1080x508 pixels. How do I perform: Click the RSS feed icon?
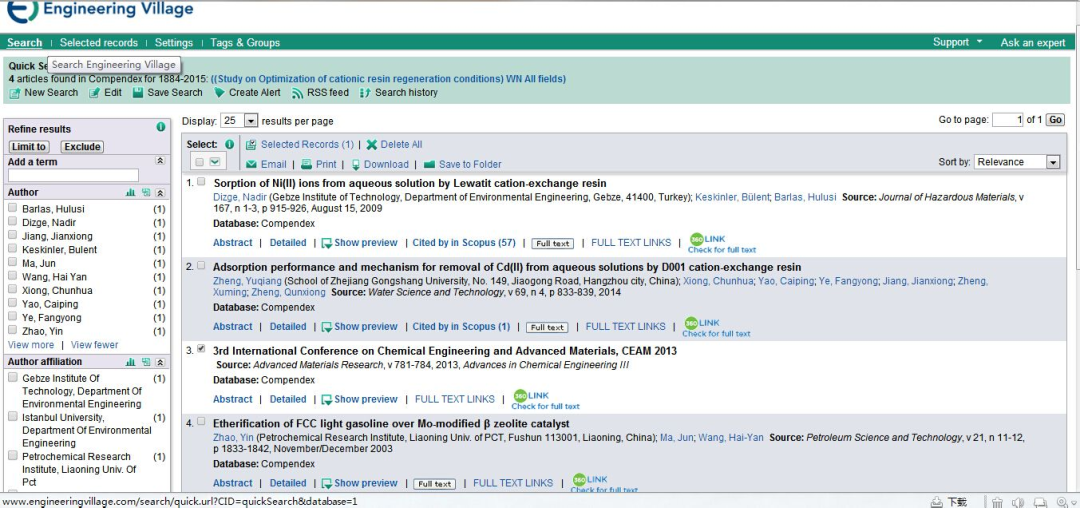pos(298,93)
